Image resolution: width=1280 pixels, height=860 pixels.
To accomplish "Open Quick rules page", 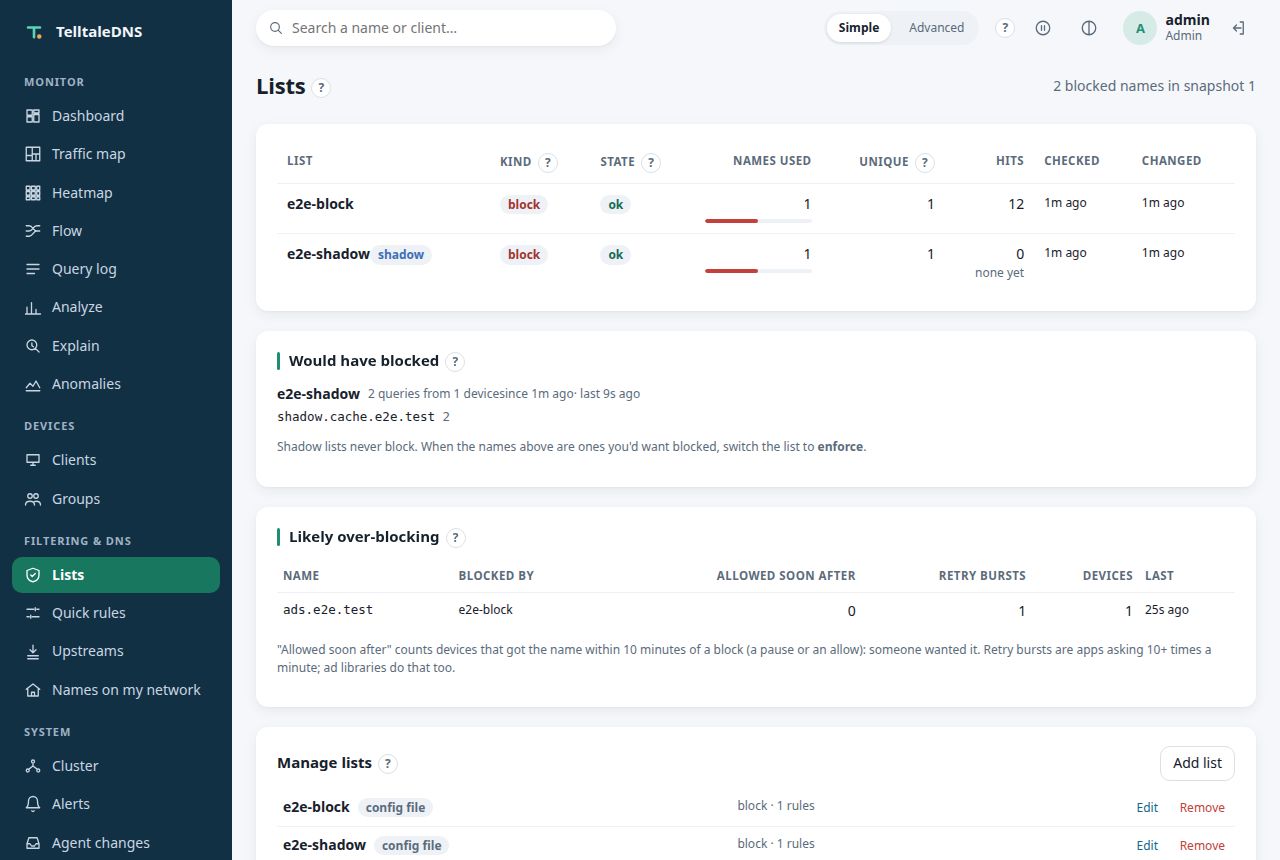I will [x=116, y=613].
